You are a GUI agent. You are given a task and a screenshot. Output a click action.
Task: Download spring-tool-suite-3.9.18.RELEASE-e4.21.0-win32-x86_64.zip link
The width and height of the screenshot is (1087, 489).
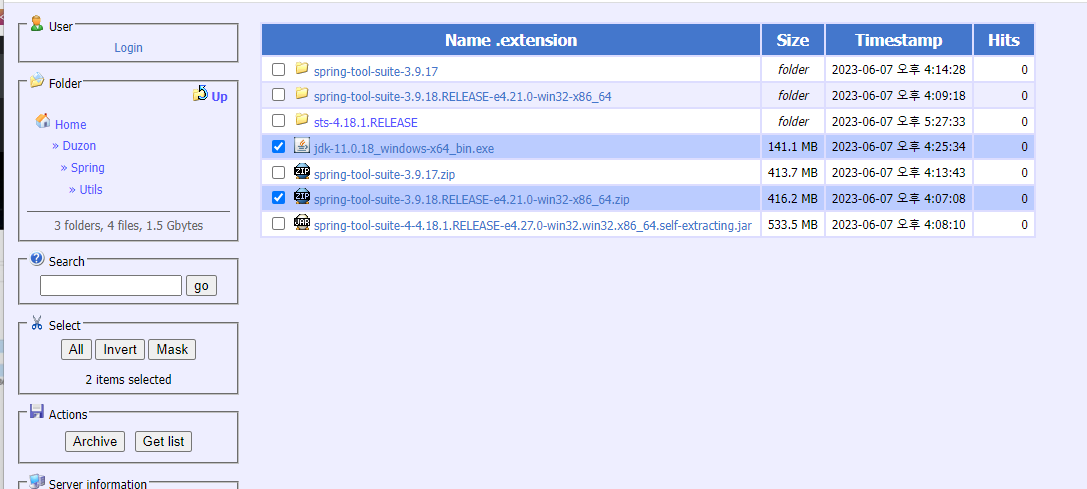coord(471,200)
